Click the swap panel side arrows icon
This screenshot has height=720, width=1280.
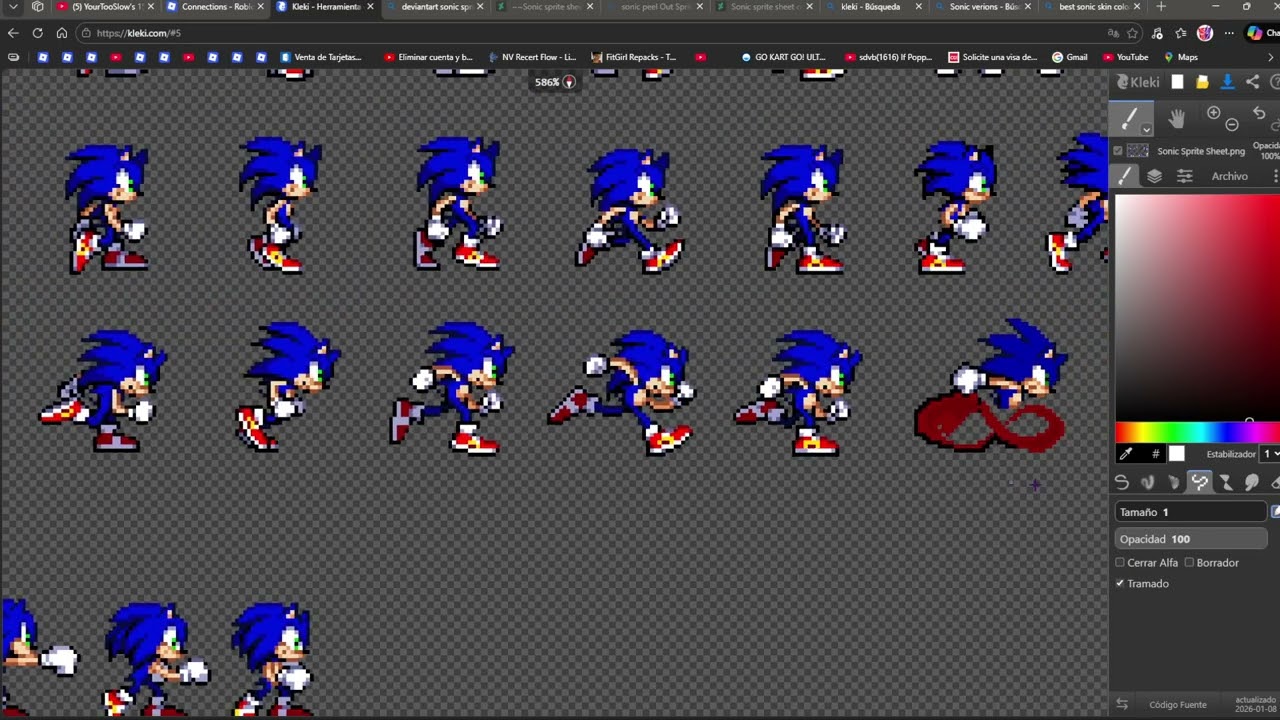point(1122,704)
